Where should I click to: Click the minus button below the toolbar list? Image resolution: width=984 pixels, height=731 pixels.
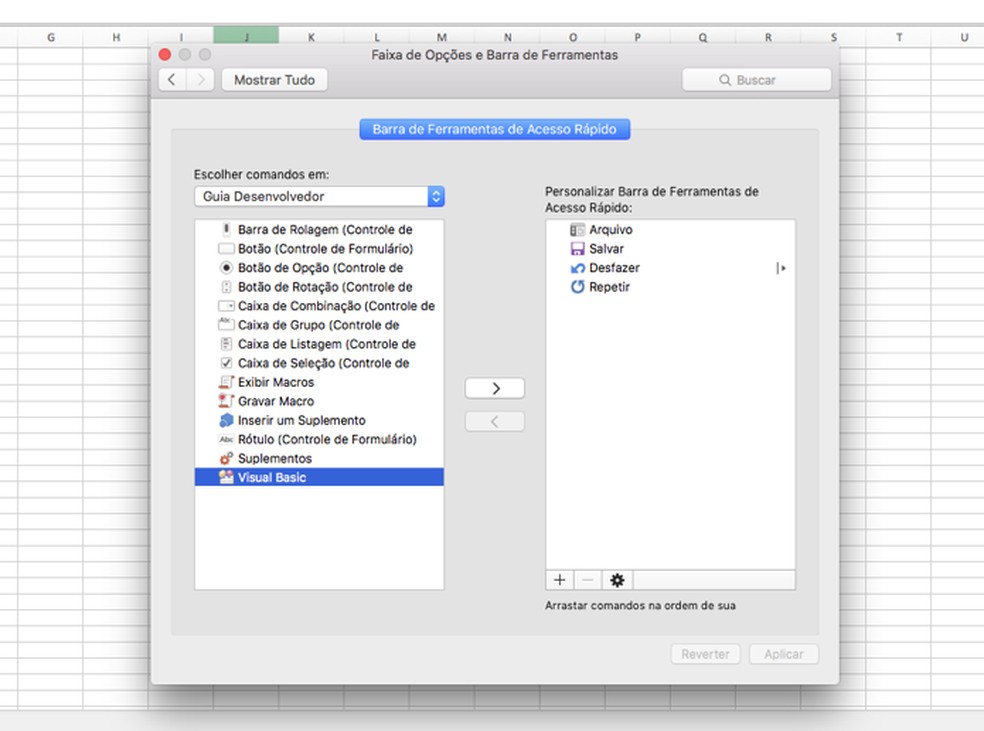coord(588,580)
